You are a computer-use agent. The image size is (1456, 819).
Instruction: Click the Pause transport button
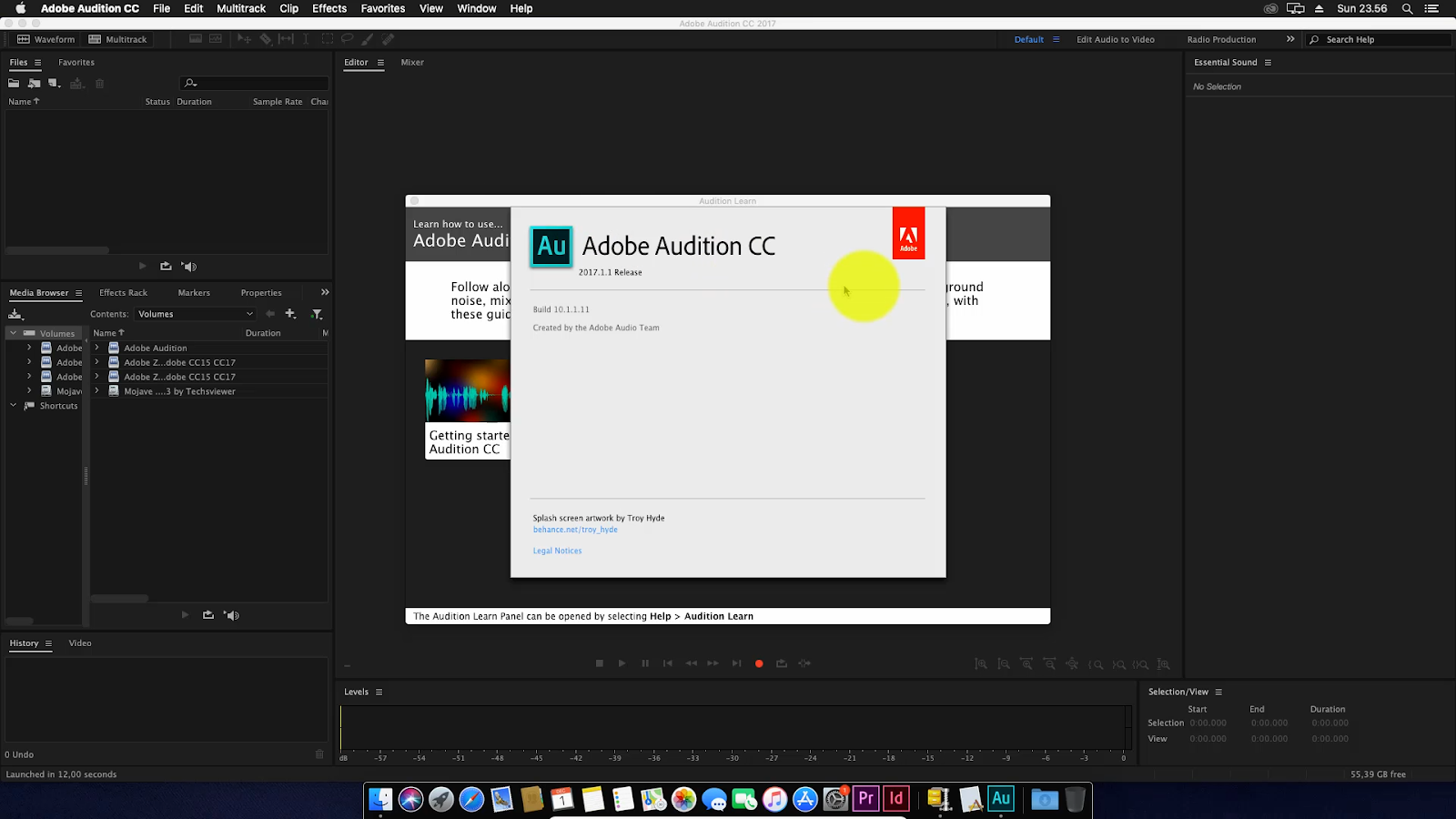(x=645, y=663)
